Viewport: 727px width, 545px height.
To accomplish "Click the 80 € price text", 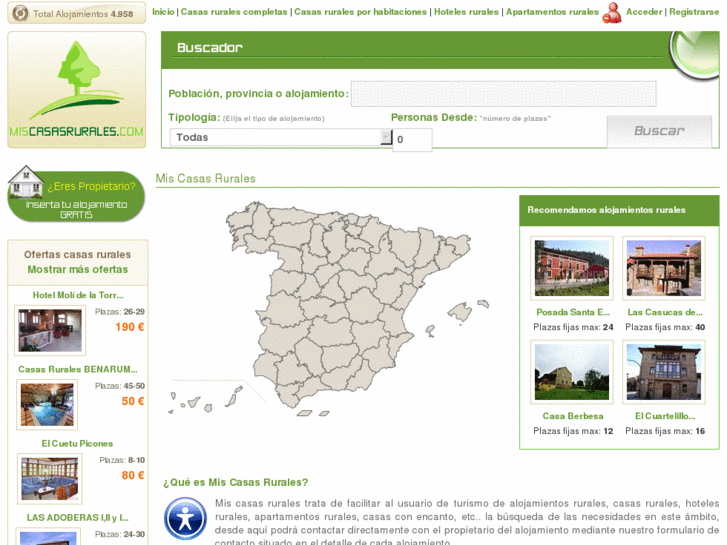I will click(x=133, y=475).
